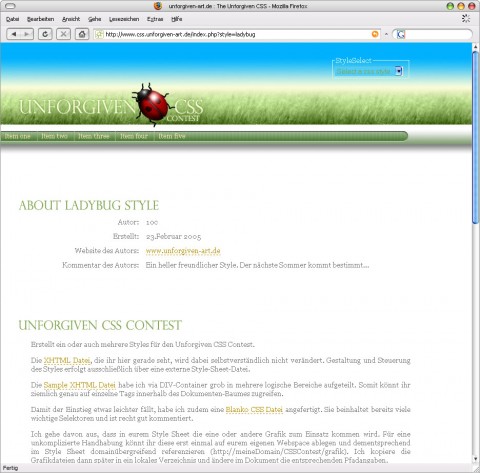Click the pill-shaped button in the title bar

point(11,6)
